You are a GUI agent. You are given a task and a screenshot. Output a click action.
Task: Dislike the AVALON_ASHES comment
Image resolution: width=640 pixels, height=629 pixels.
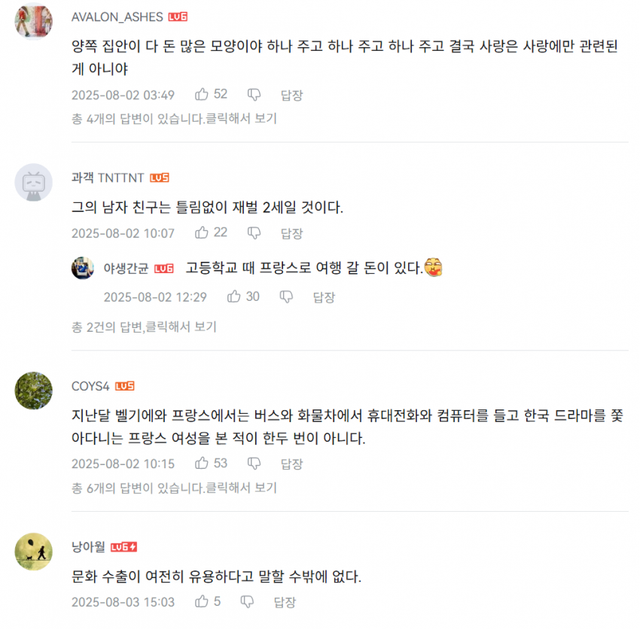pos(254,95)
